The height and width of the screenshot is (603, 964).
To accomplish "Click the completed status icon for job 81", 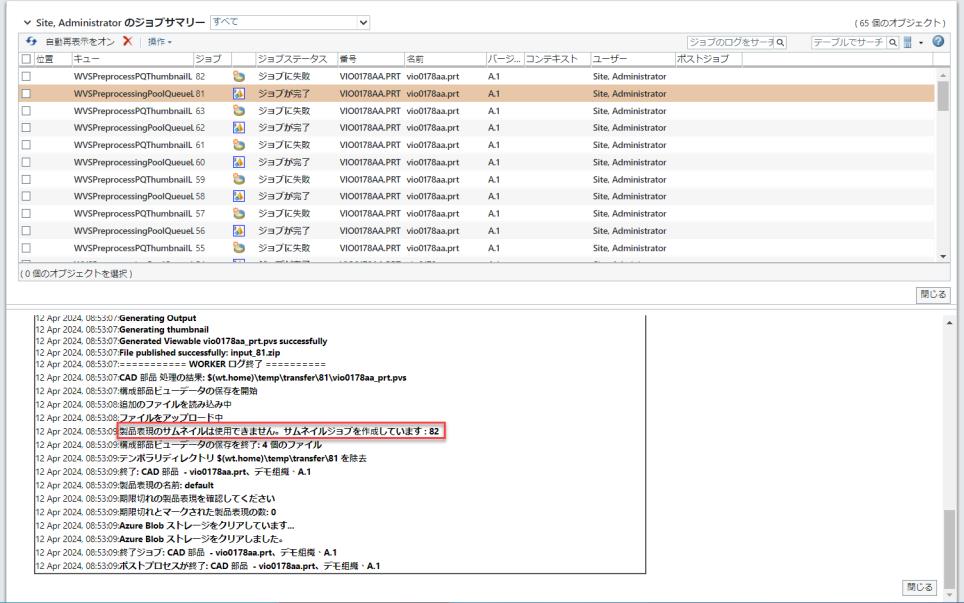I will [239, 93].
